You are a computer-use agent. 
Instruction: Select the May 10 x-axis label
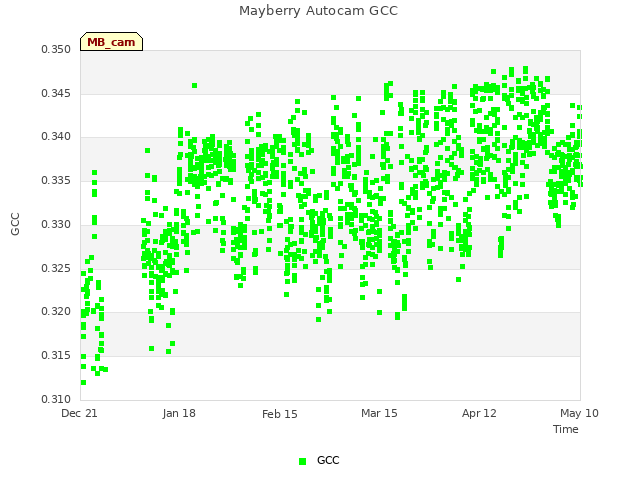pyautogui.click(x=579, y=413)
